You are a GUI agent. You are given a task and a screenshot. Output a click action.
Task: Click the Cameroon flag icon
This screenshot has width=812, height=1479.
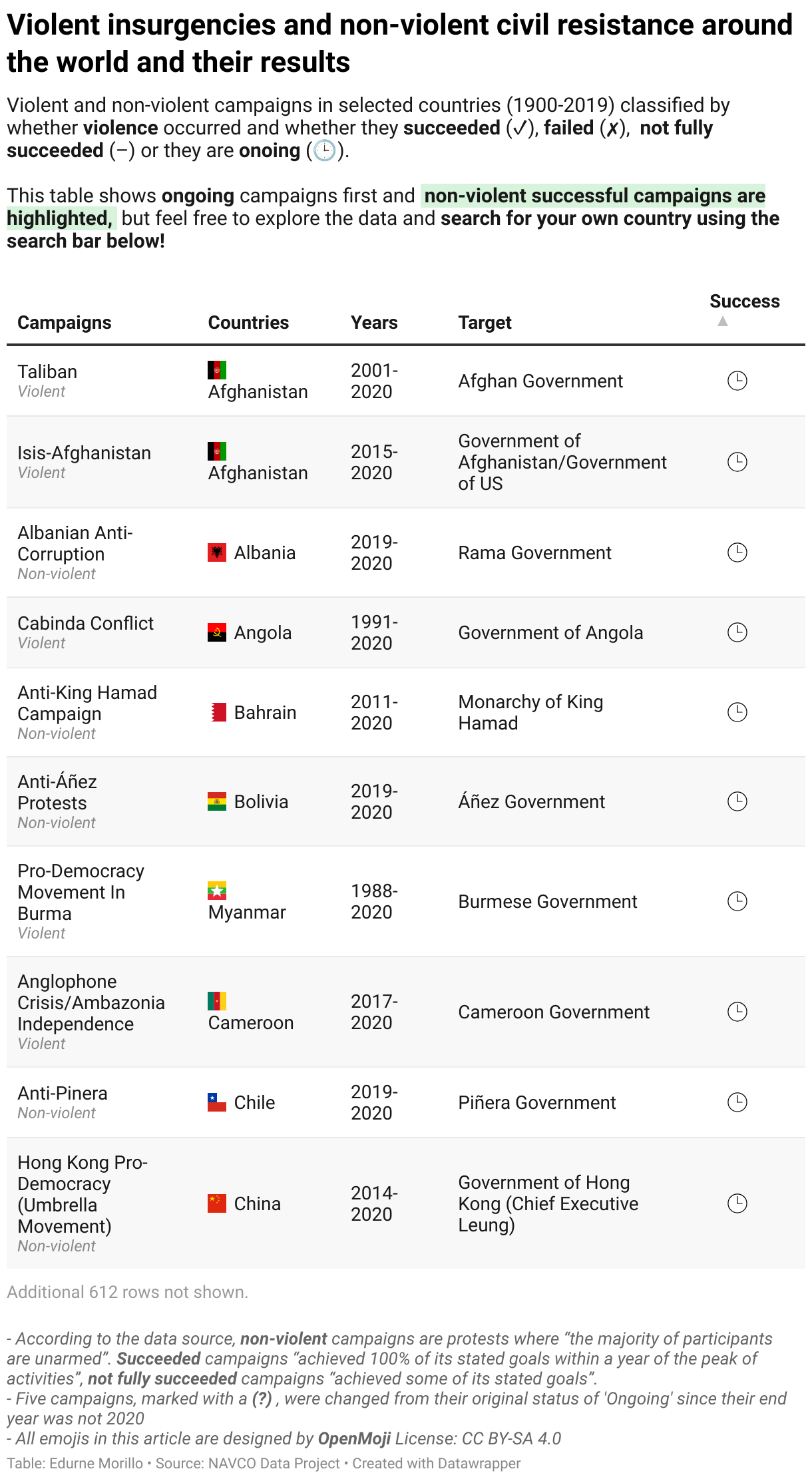pyautogui.click(x=217, y=1001)
